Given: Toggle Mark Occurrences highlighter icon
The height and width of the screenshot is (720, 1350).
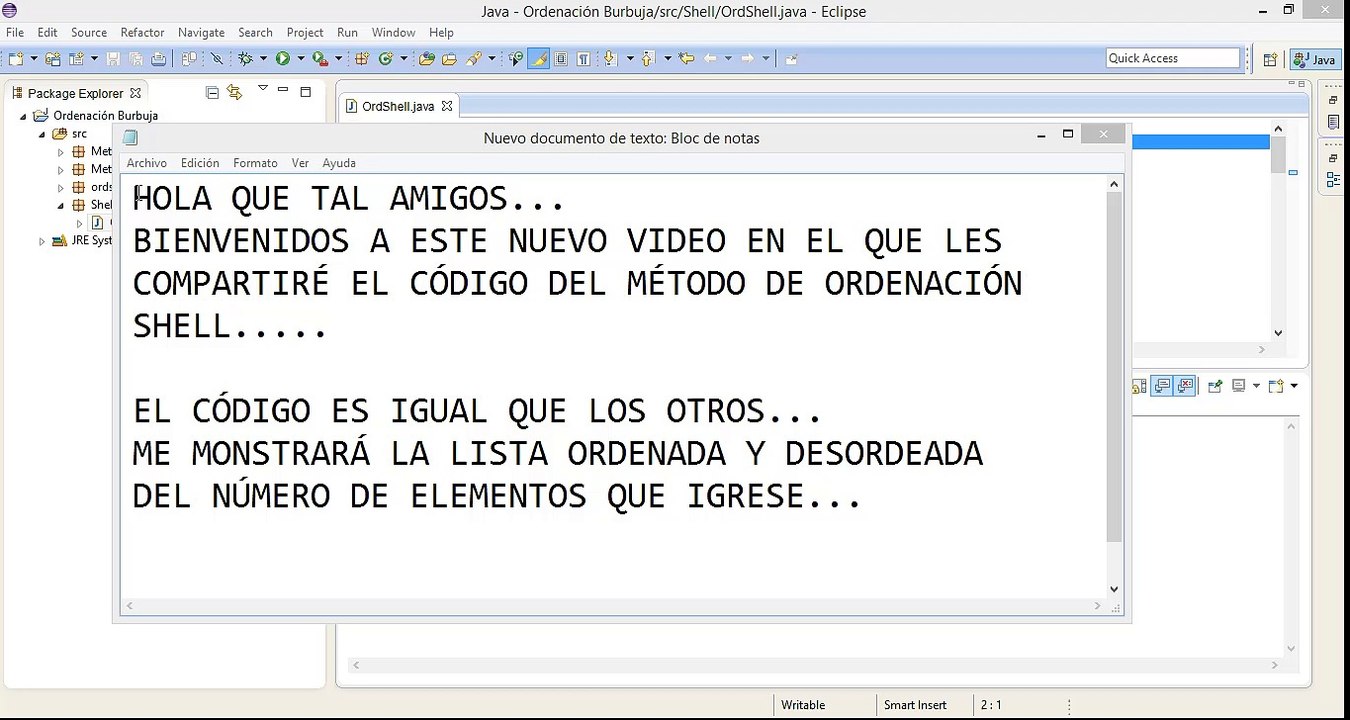Looking at the screenshot, I should (538, 59).
